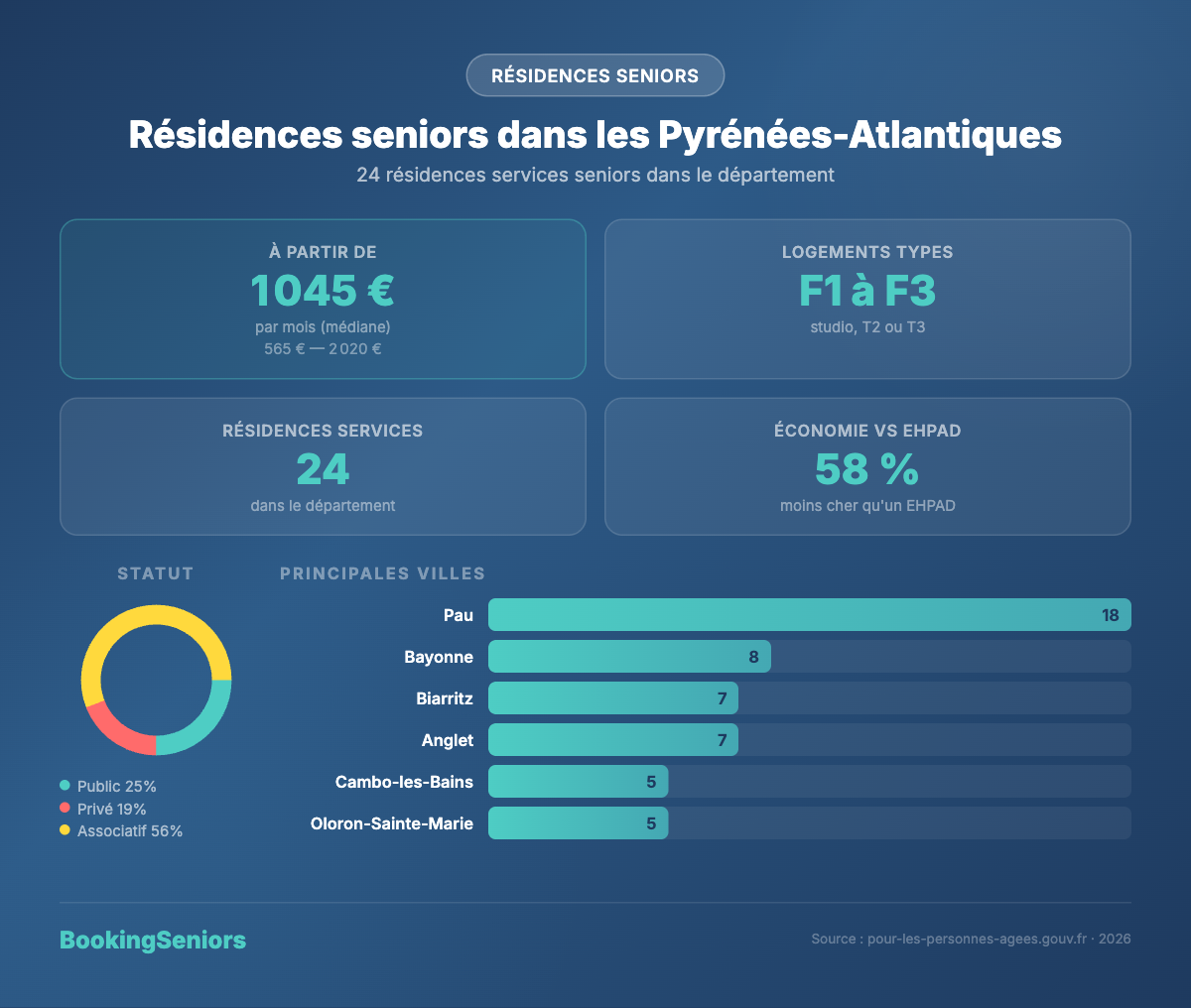Expand the LOGEMENTS TYPES F1 à F3 card
Viewport: 1191px width, 1008px height.
point(867,299)
